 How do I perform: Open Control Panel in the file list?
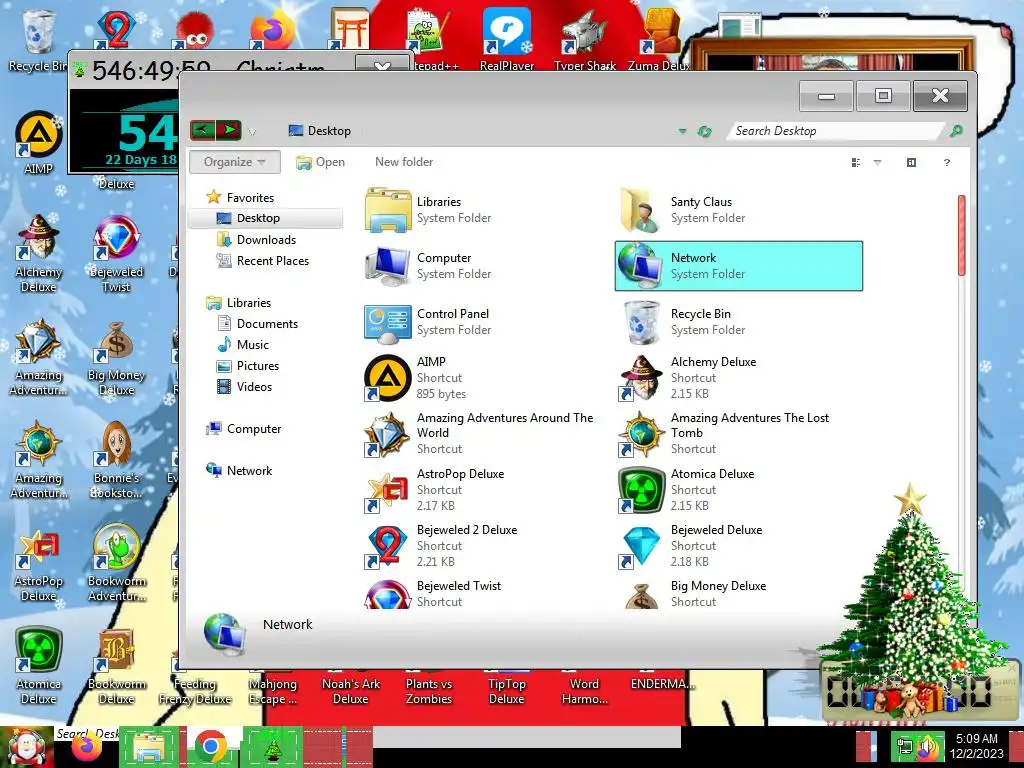point(426,322)
